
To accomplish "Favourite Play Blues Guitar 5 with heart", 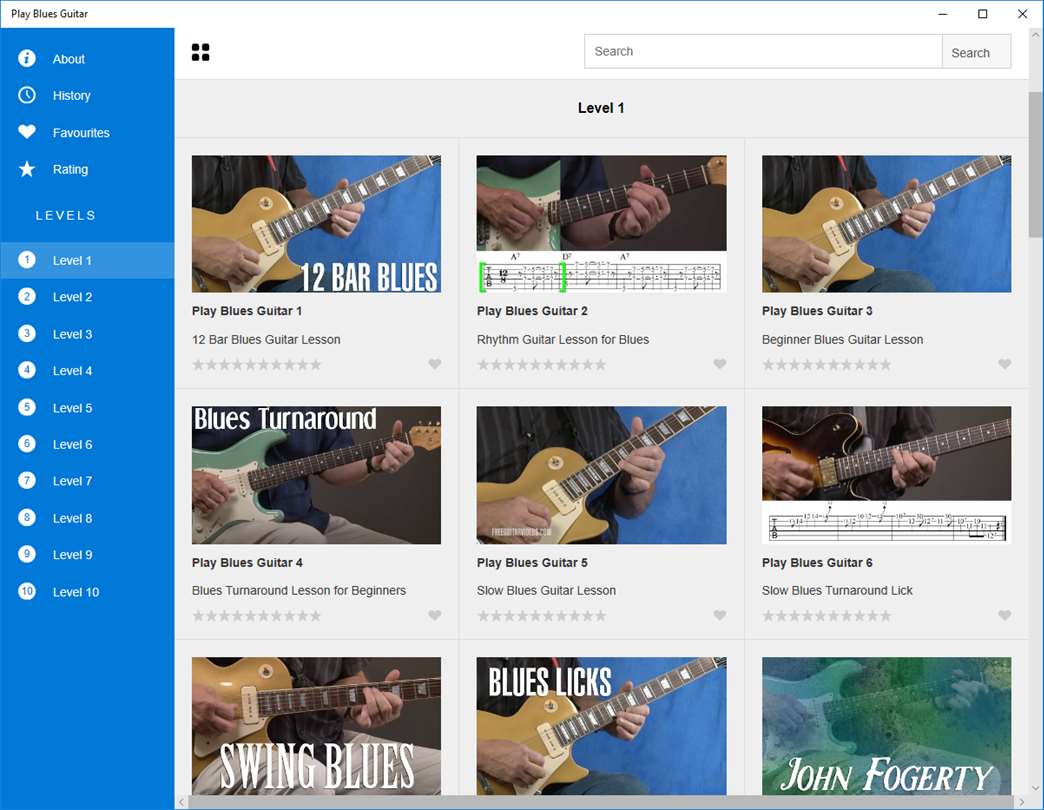I will pos(720,615).
